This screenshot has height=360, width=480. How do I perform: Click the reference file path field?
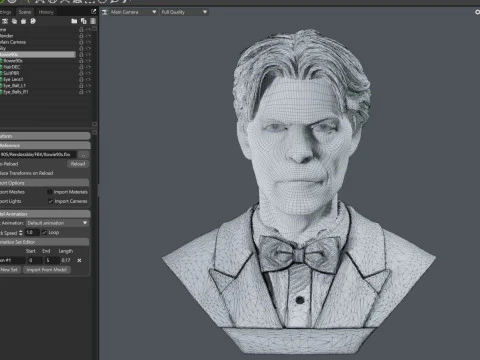coord(38,155)
